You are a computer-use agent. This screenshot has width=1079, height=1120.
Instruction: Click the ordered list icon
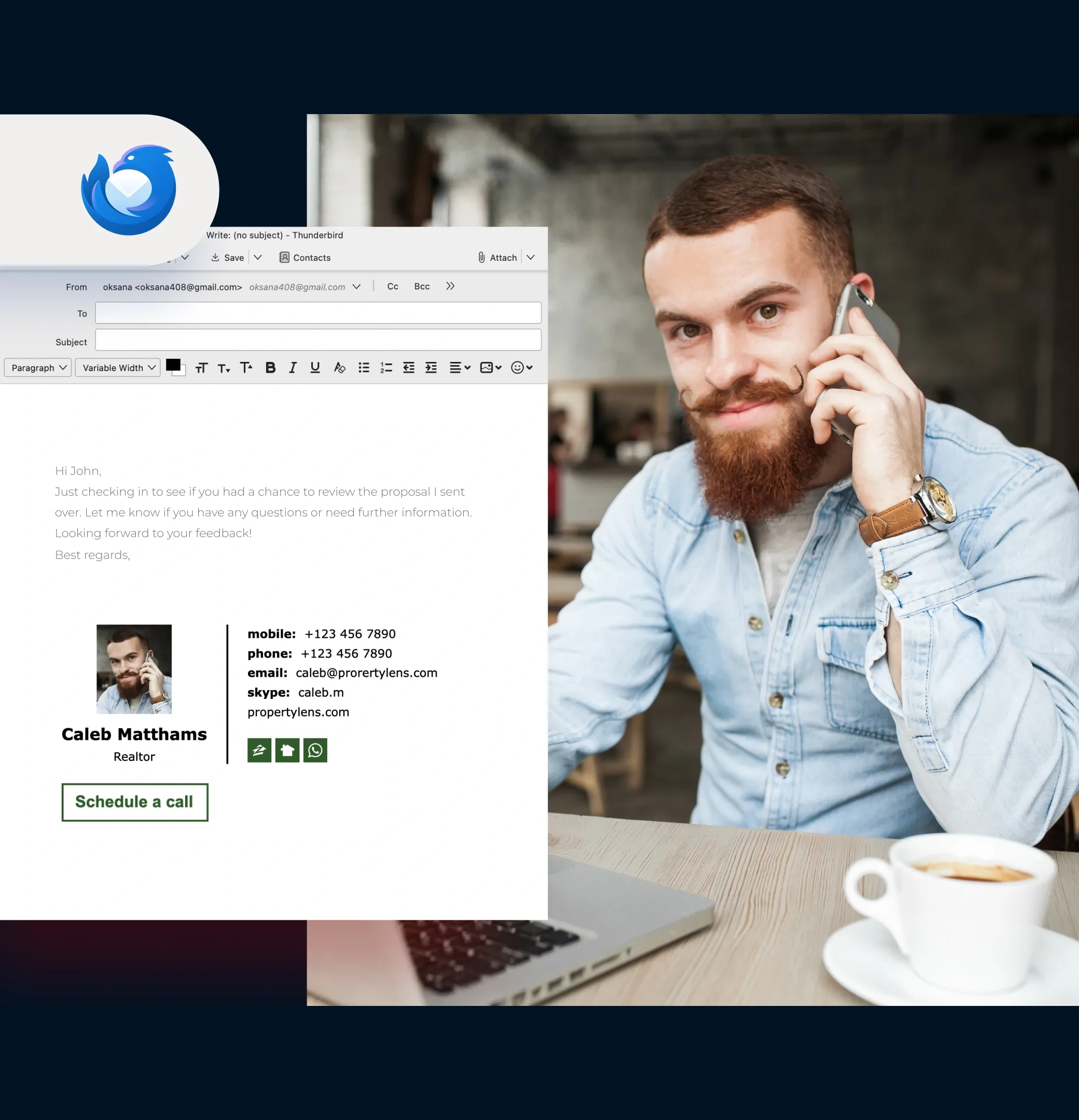tap(385, 367)
